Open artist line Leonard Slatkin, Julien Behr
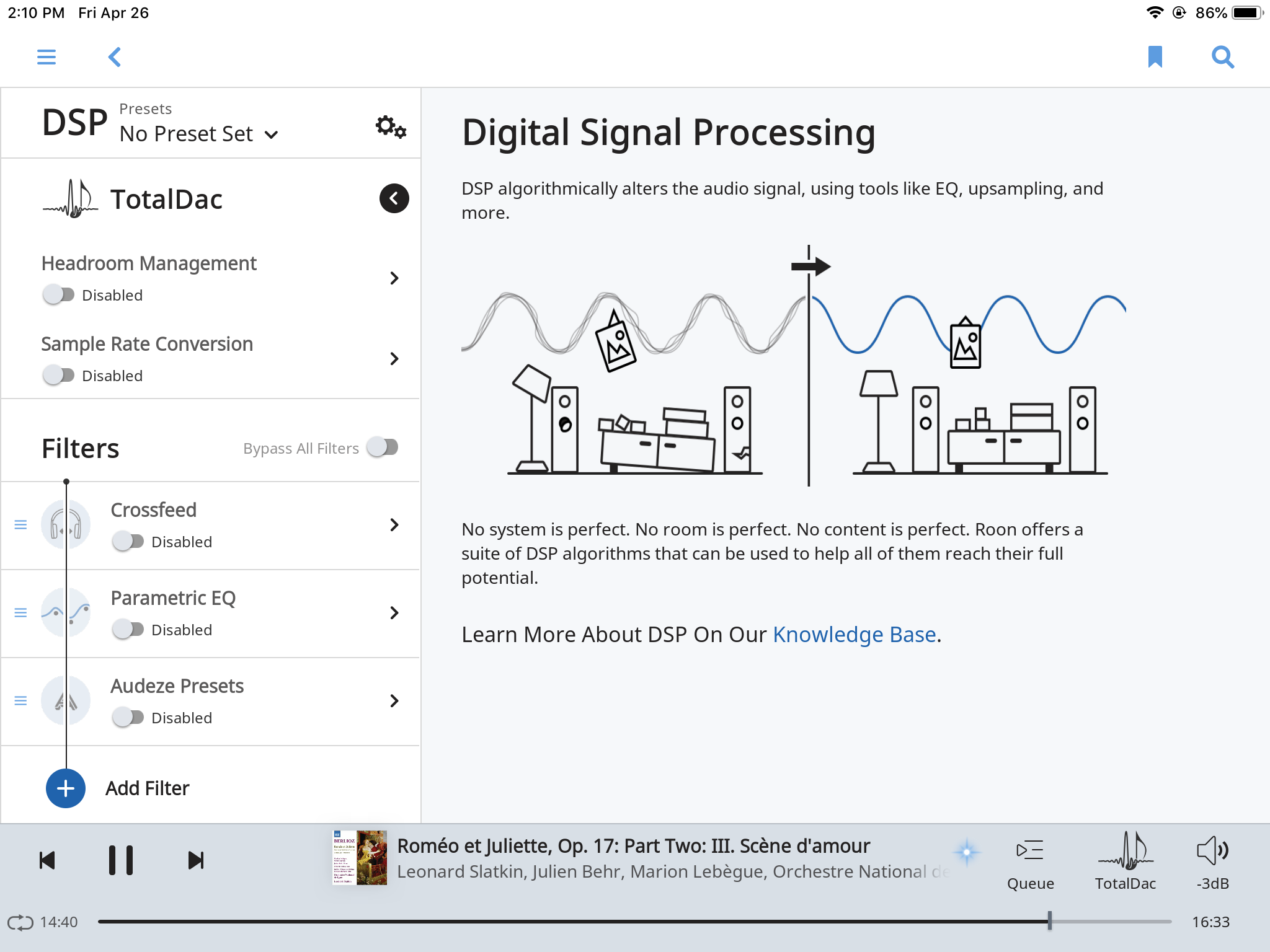 tap(673, 872)
